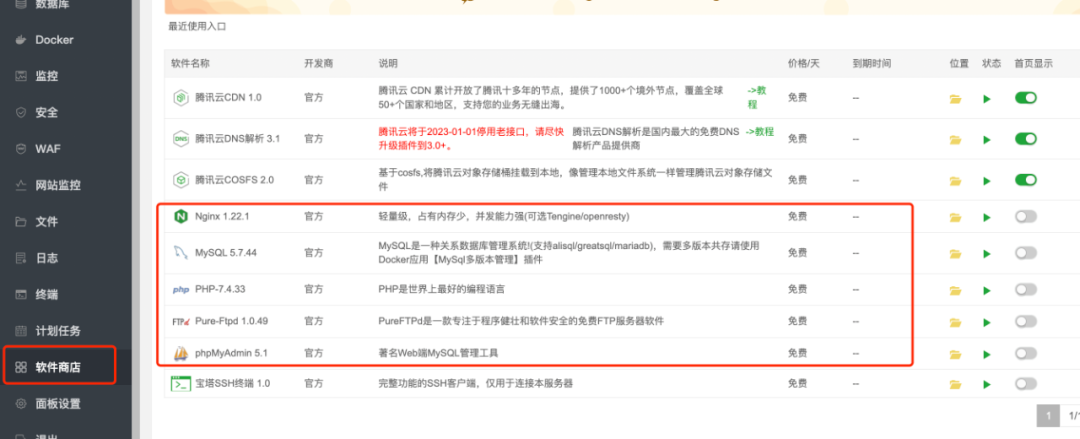Open folder location for phpMyAdmin
The width and height of the screenshot is (1080, 439).
[955, 354]
